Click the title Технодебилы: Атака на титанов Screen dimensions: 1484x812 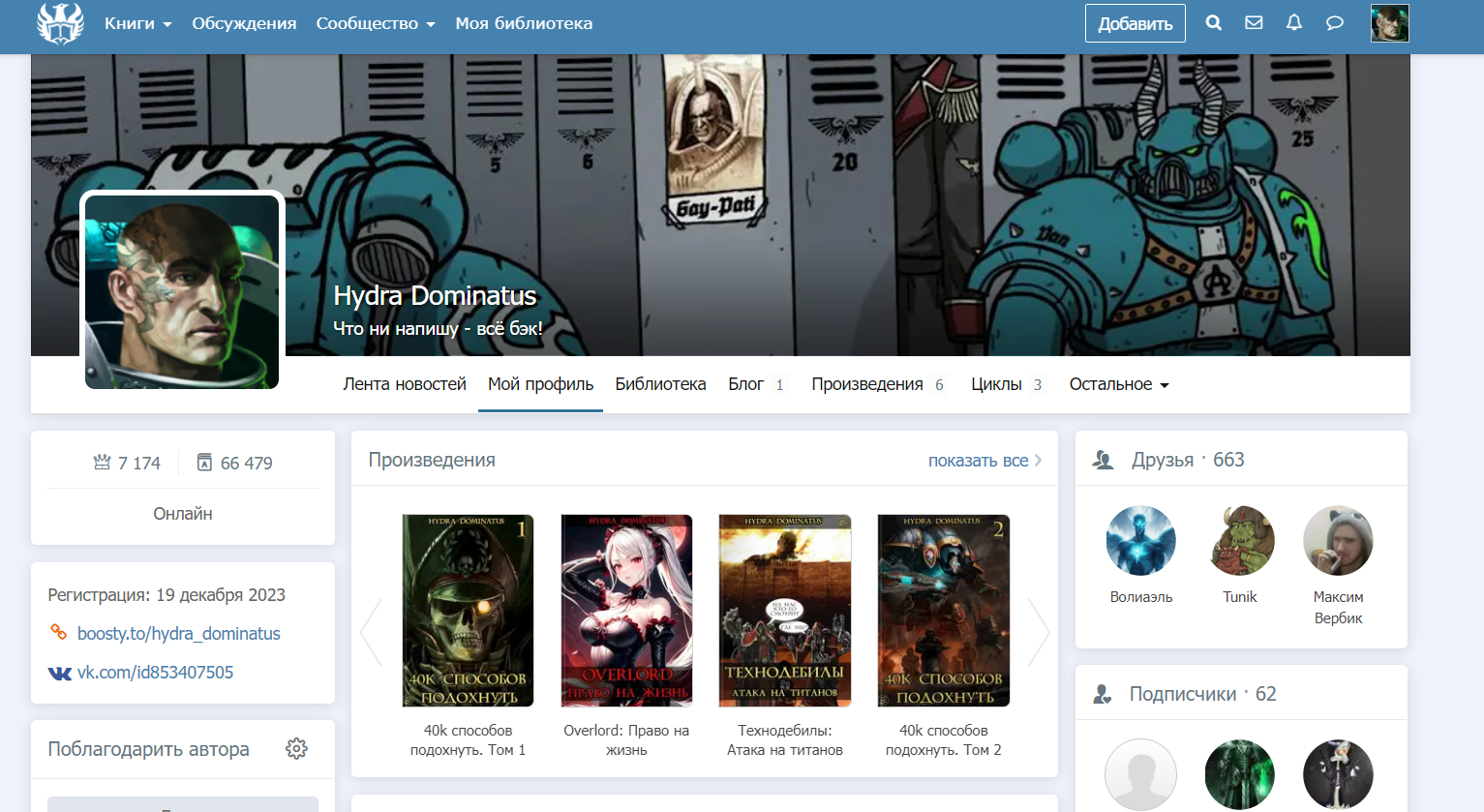(x=785, y=740)
